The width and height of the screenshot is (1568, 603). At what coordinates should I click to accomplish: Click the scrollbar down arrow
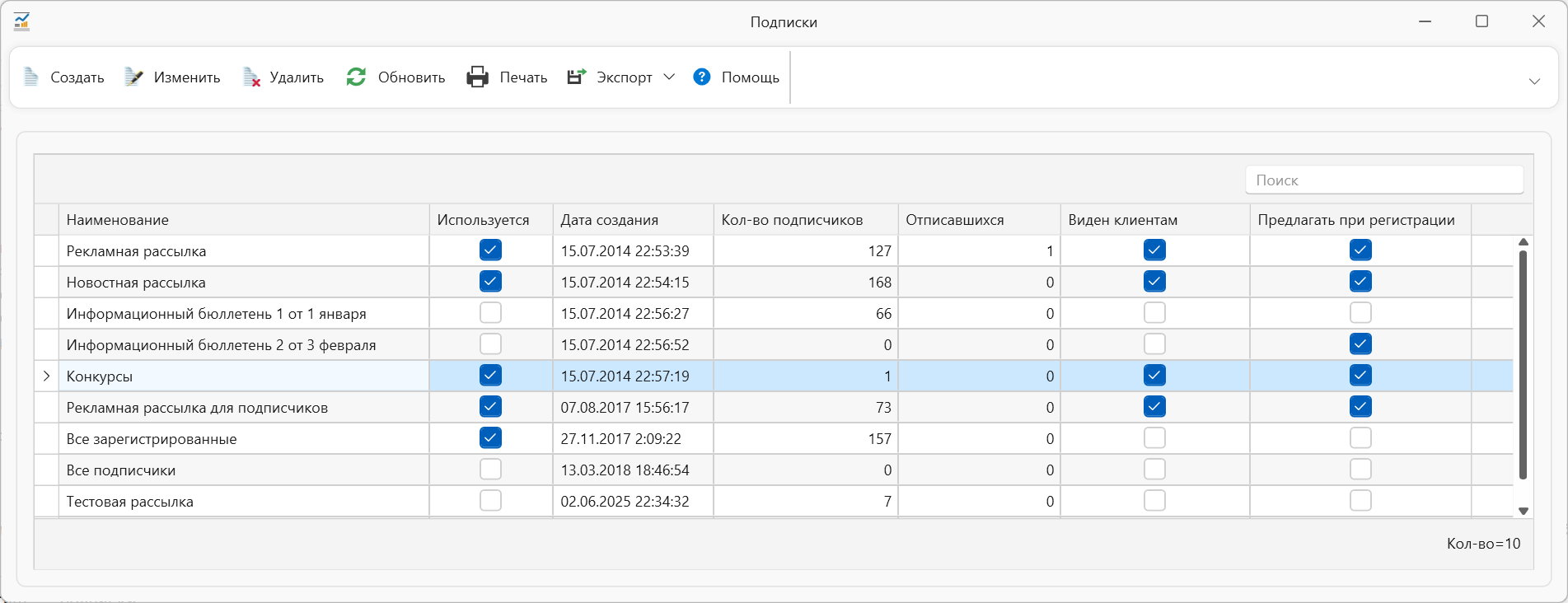click(x=1524, y=511)
